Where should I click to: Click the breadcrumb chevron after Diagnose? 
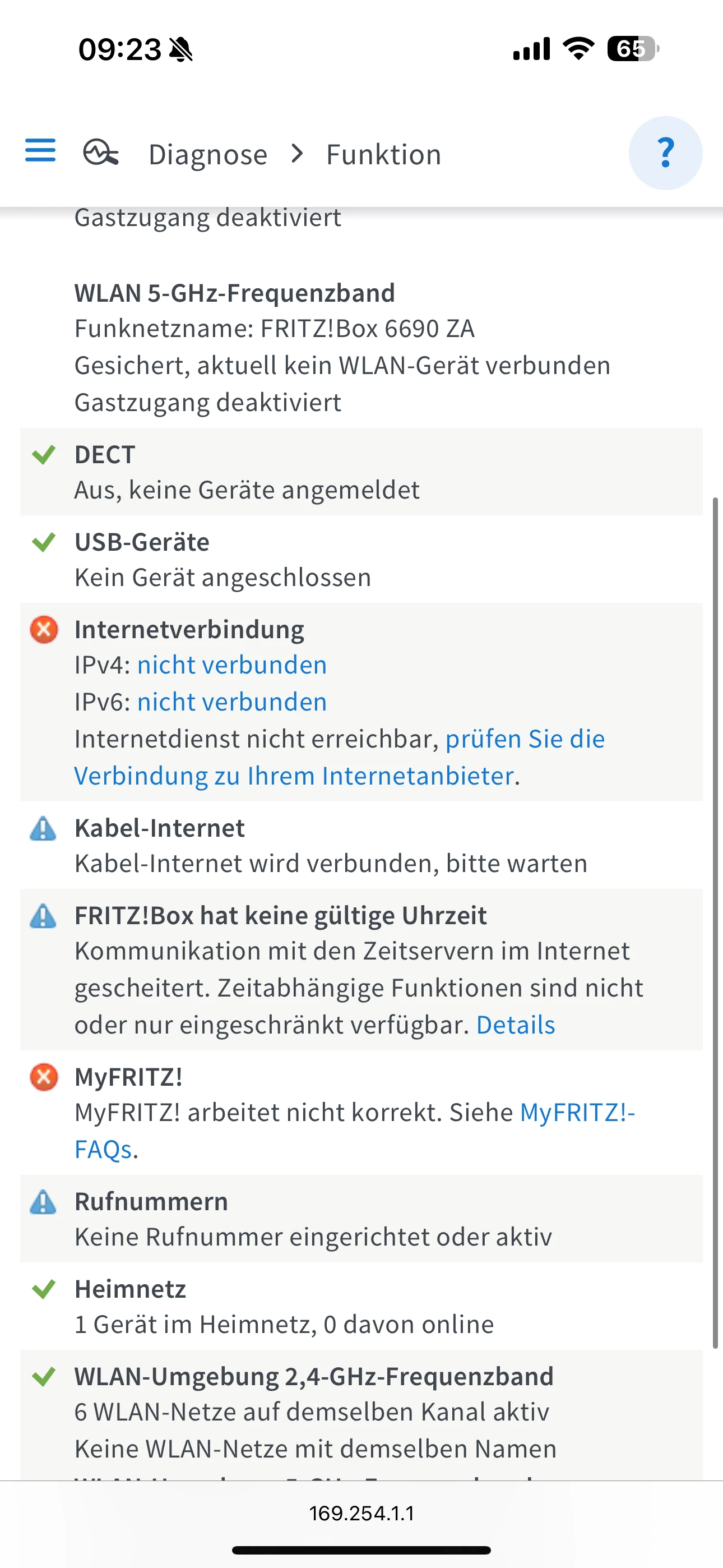[x=297, y=154]
